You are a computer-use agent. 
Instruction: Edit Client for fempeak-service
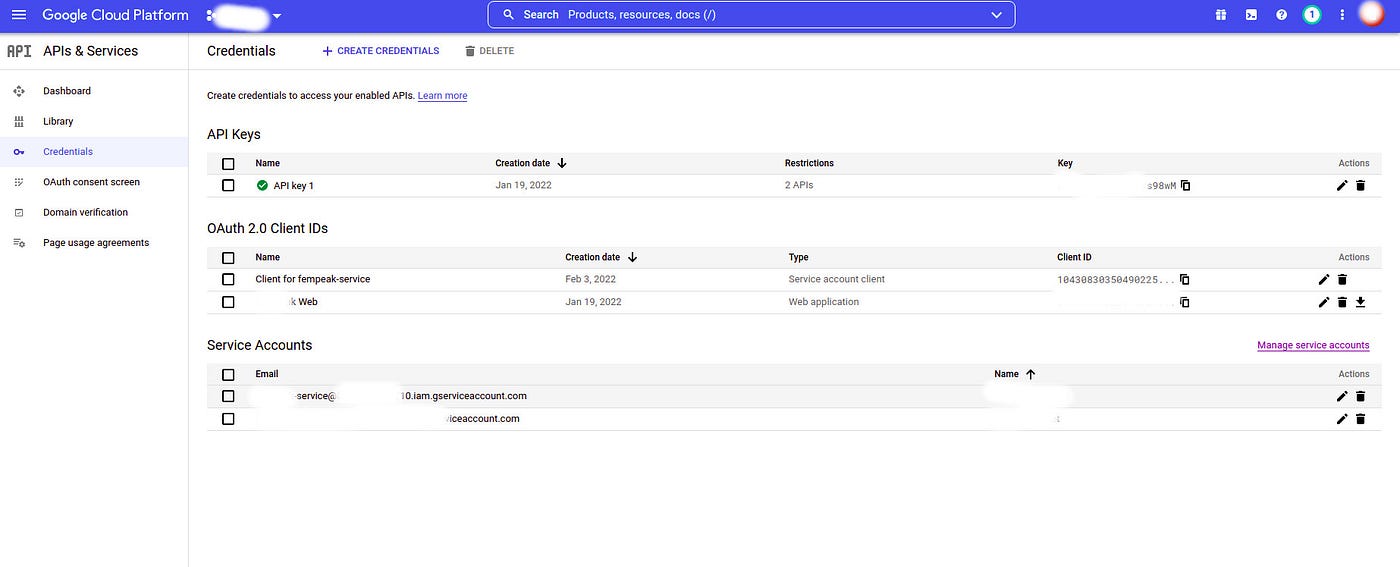click(1324, 280)
